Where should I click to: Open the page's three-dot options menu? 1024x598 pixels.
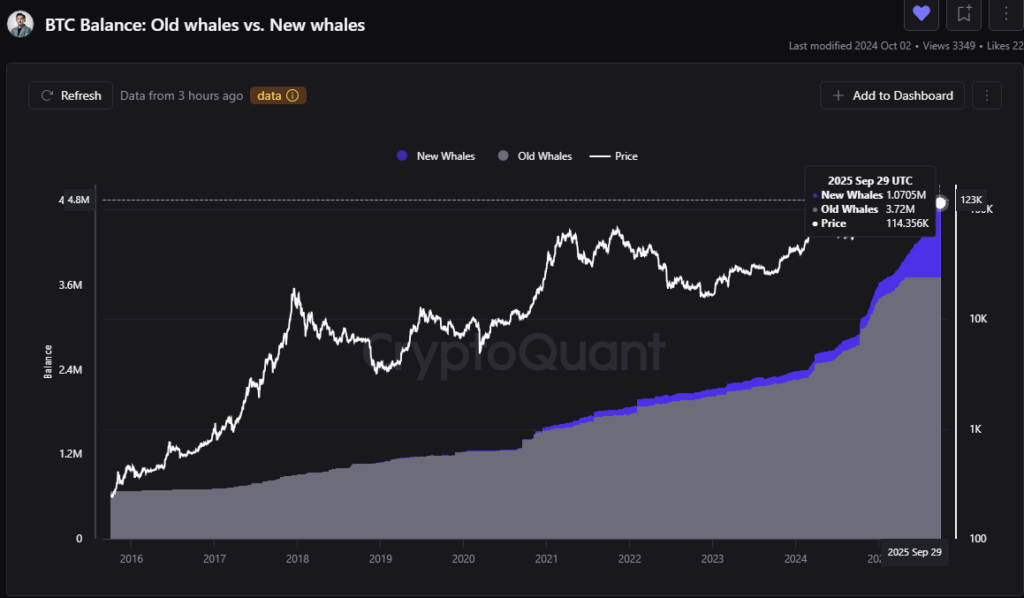point(1005,13)
